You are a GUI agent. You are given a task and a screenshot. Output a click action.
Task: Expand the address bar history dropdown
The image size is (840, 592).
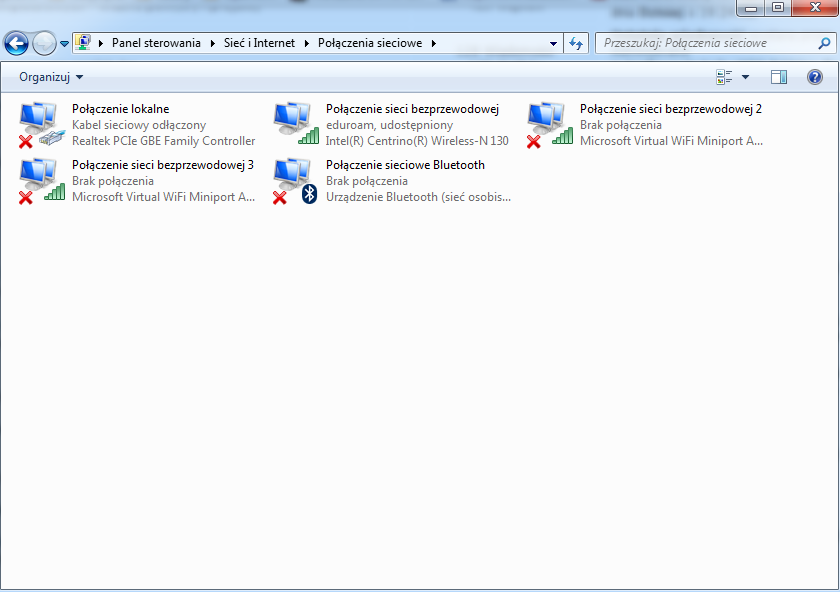click(x=554, y=44)
